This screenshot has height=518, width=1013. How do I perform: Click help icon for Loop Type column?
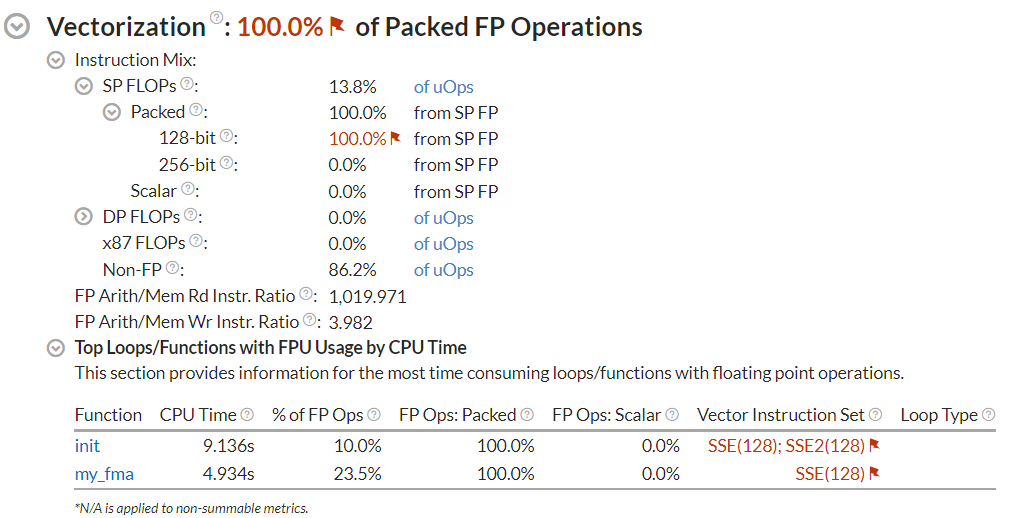click(x=988, y=414)
